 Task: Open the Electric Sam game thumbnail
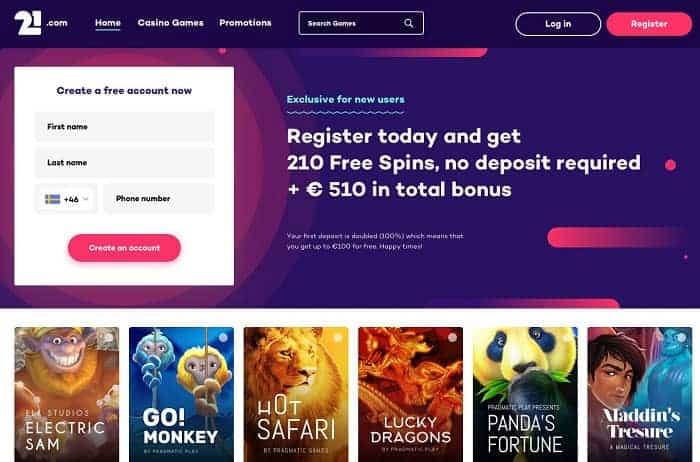[x=67, y=395]
